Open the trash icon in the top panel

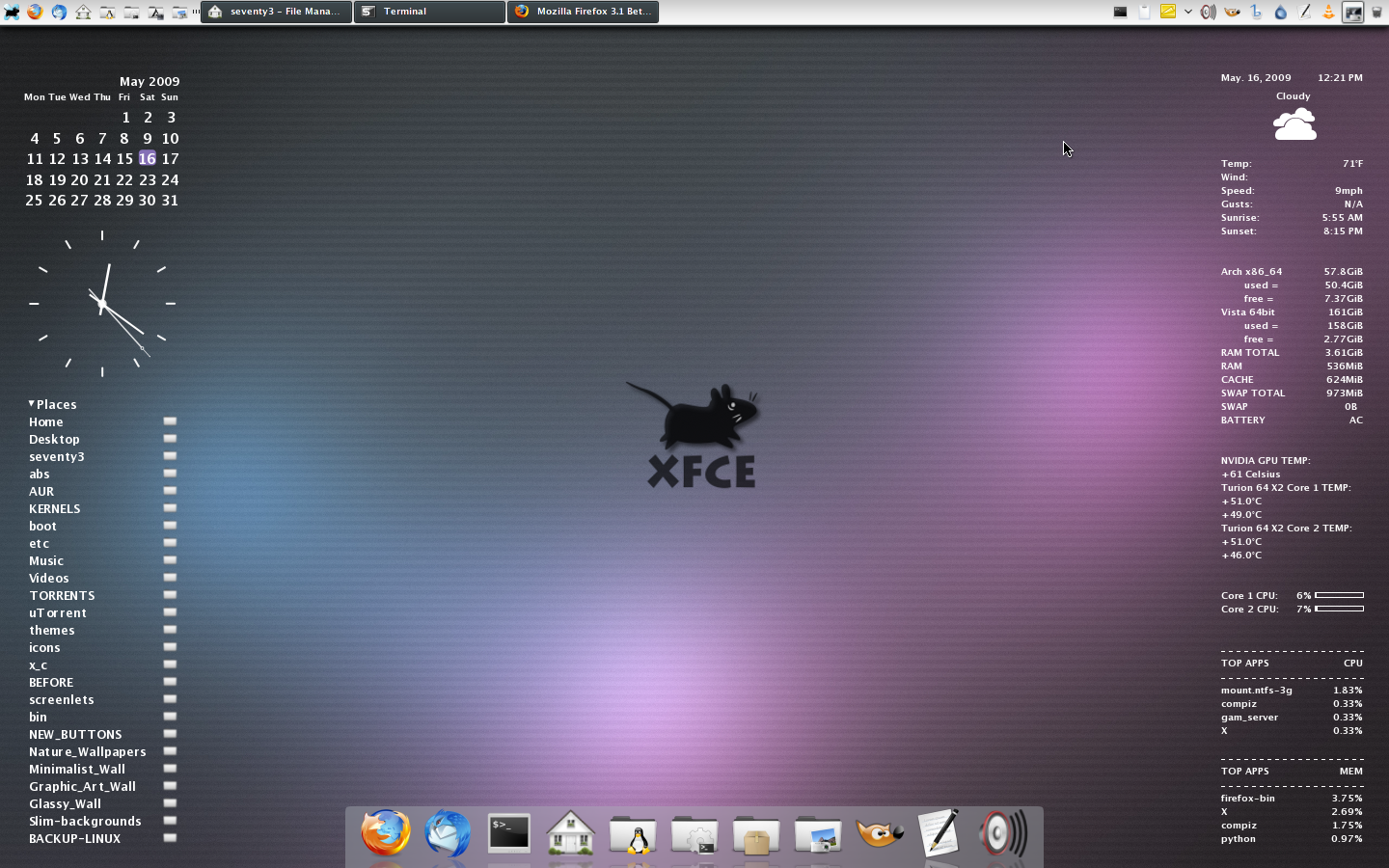[1376, 12]
